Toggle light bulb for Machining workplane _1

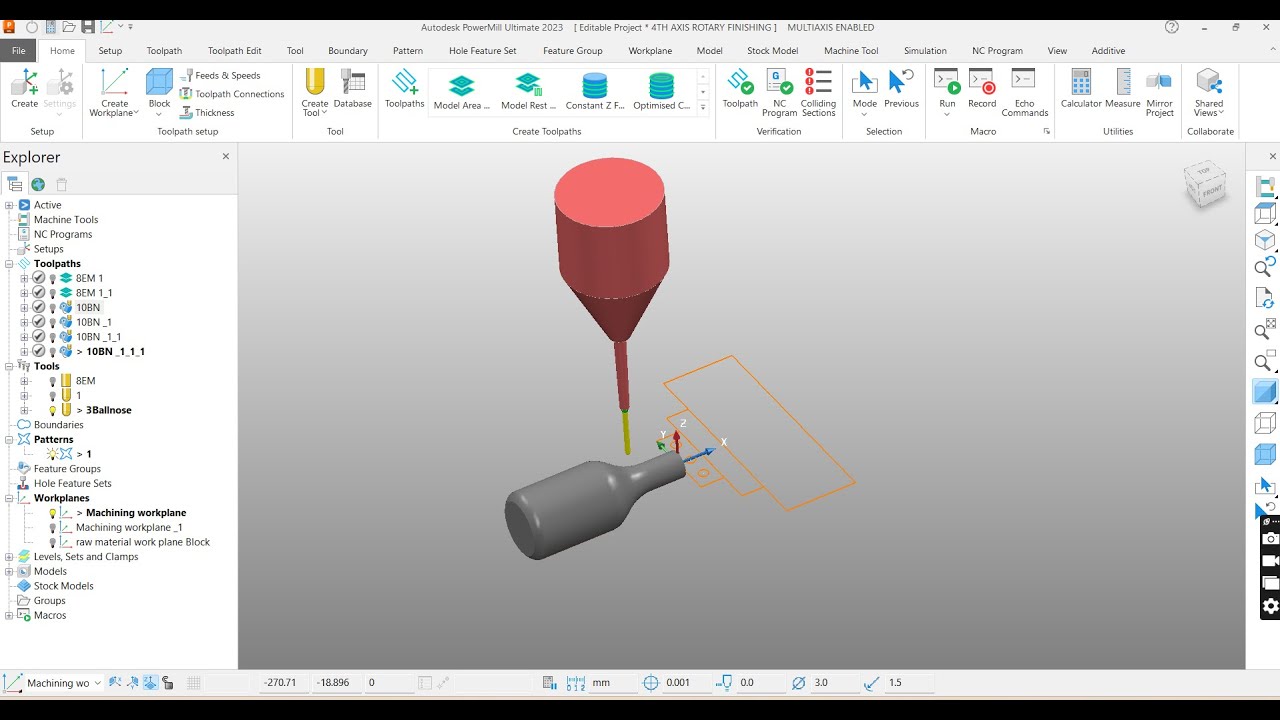[x=52, y=528]
